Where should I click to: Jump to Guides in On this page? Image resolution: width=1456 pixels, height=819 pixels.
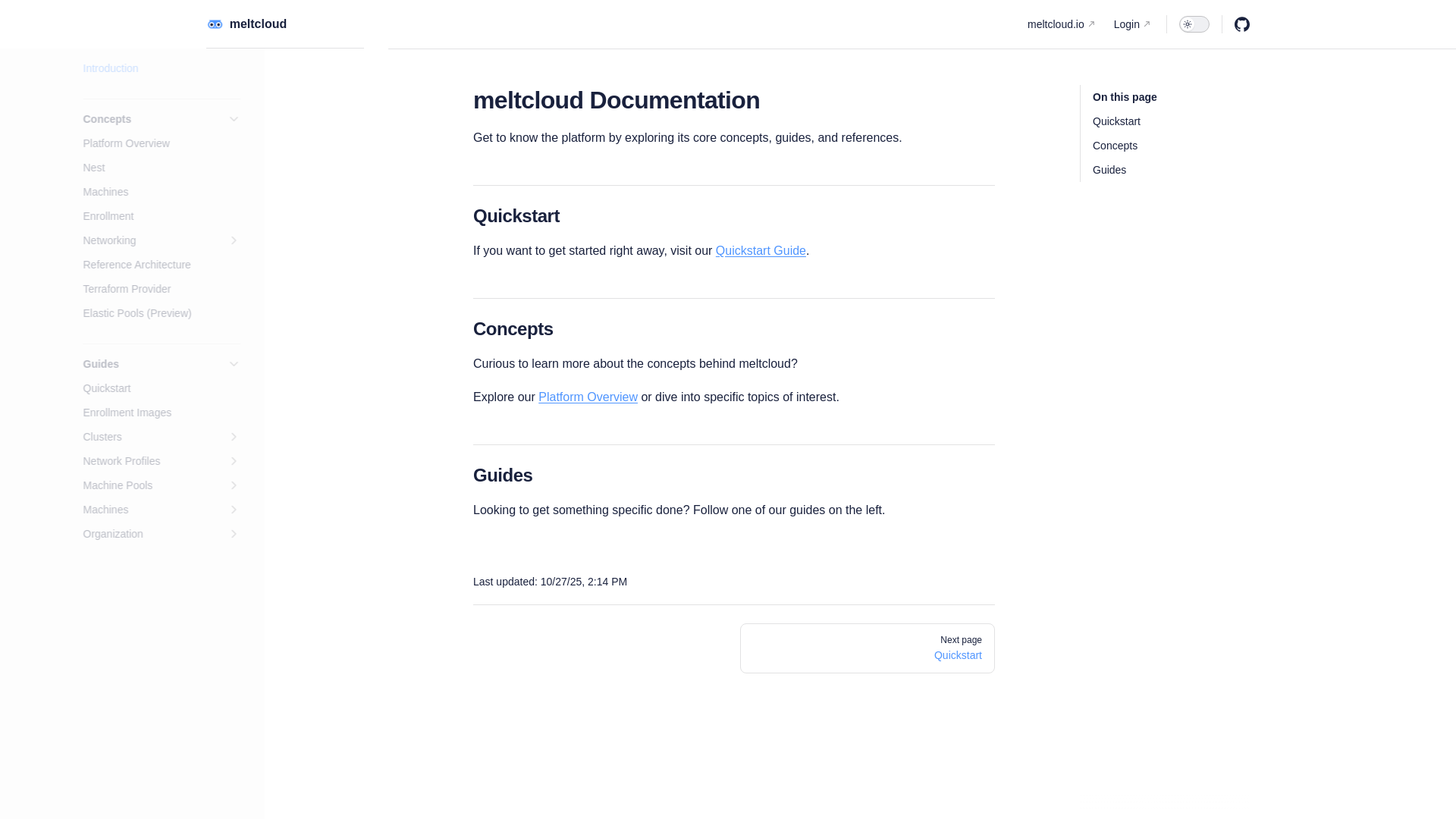click(x=1109, y=170)
